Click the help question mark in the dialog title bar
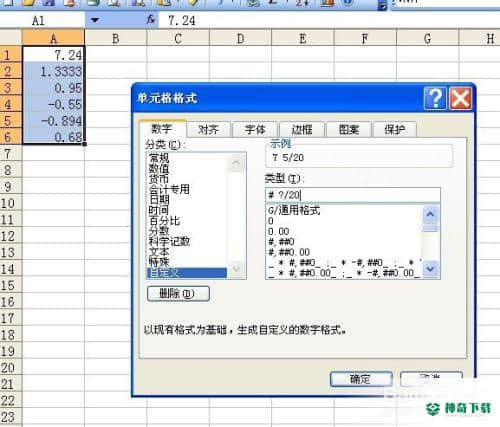This screenshot has width=500, height=427. point(435,98)
